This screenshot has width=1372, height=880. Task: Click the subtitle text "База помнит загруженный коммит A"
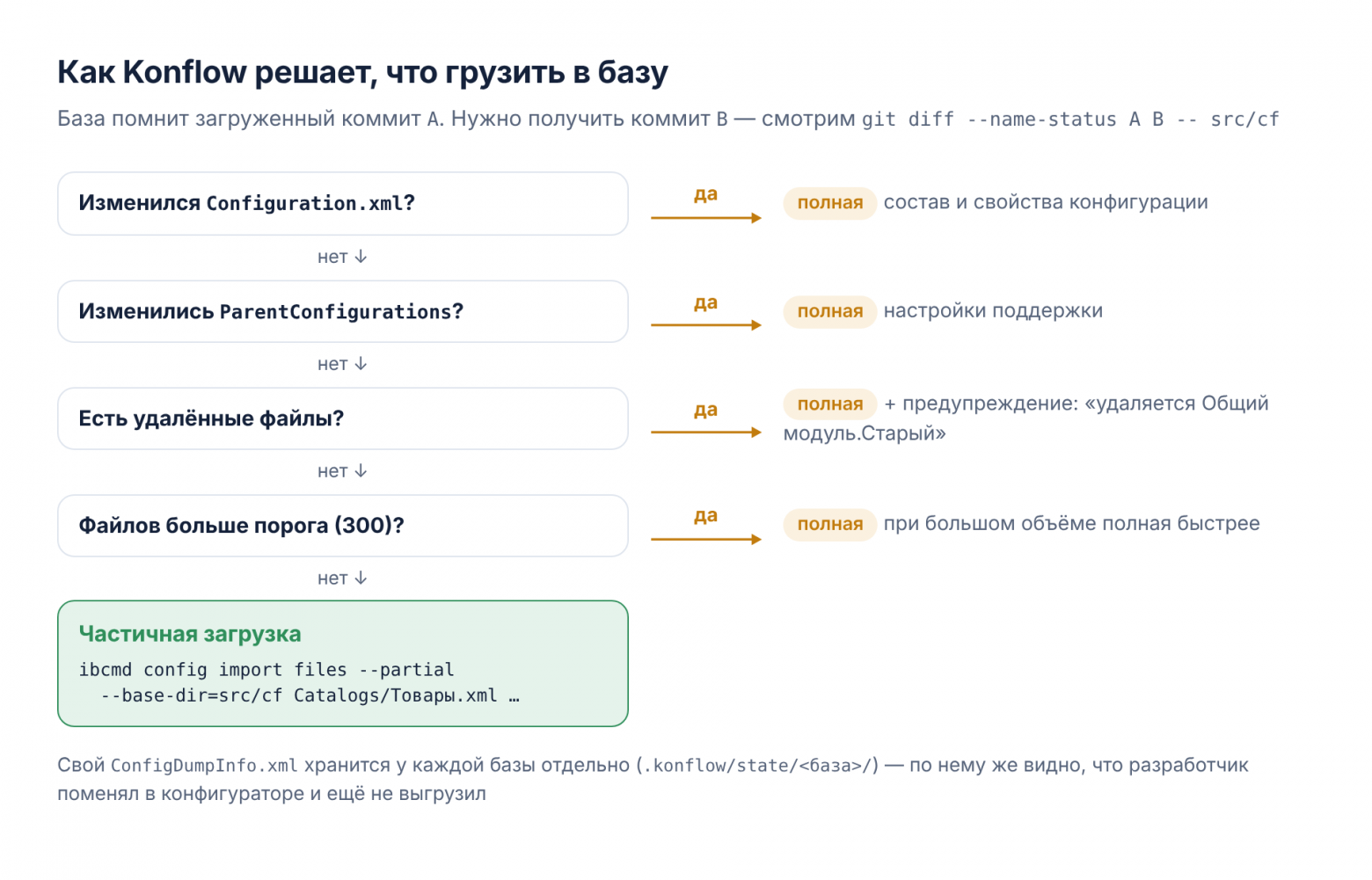tap(251, 119)
